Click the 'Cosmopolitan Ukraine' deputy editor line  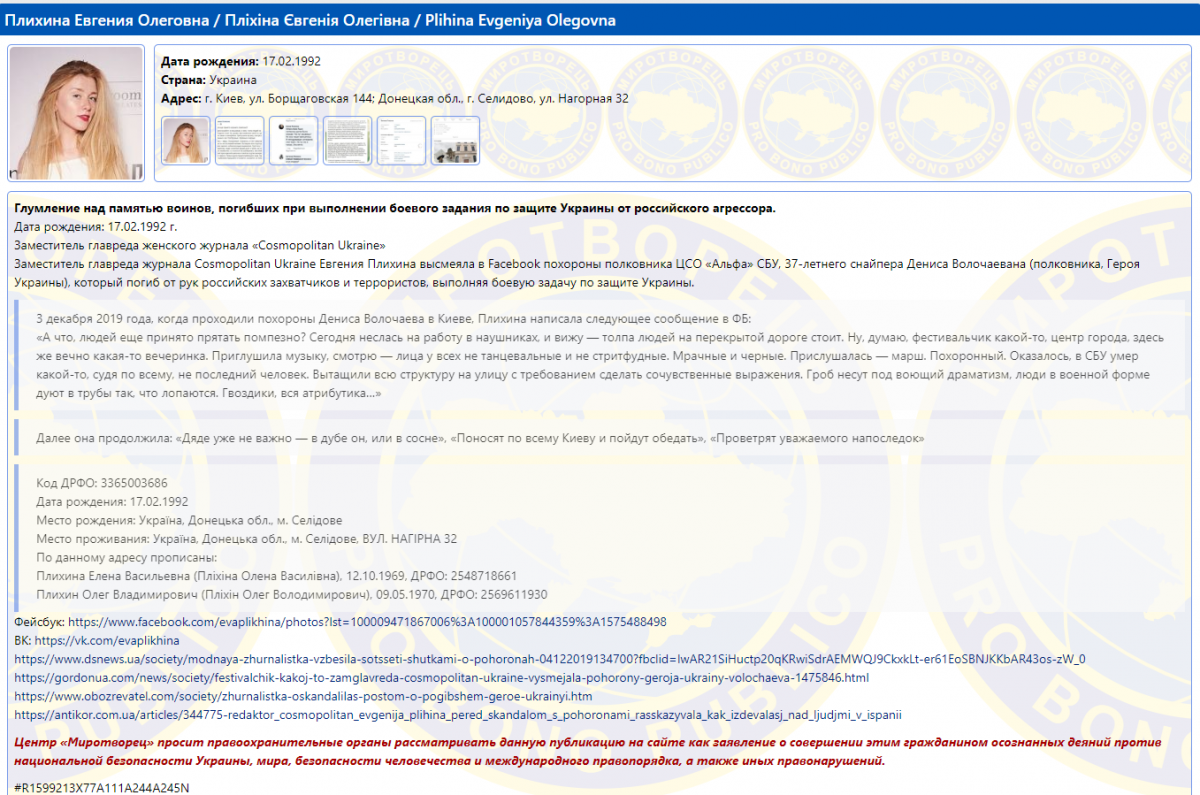[x=200, y=245]
